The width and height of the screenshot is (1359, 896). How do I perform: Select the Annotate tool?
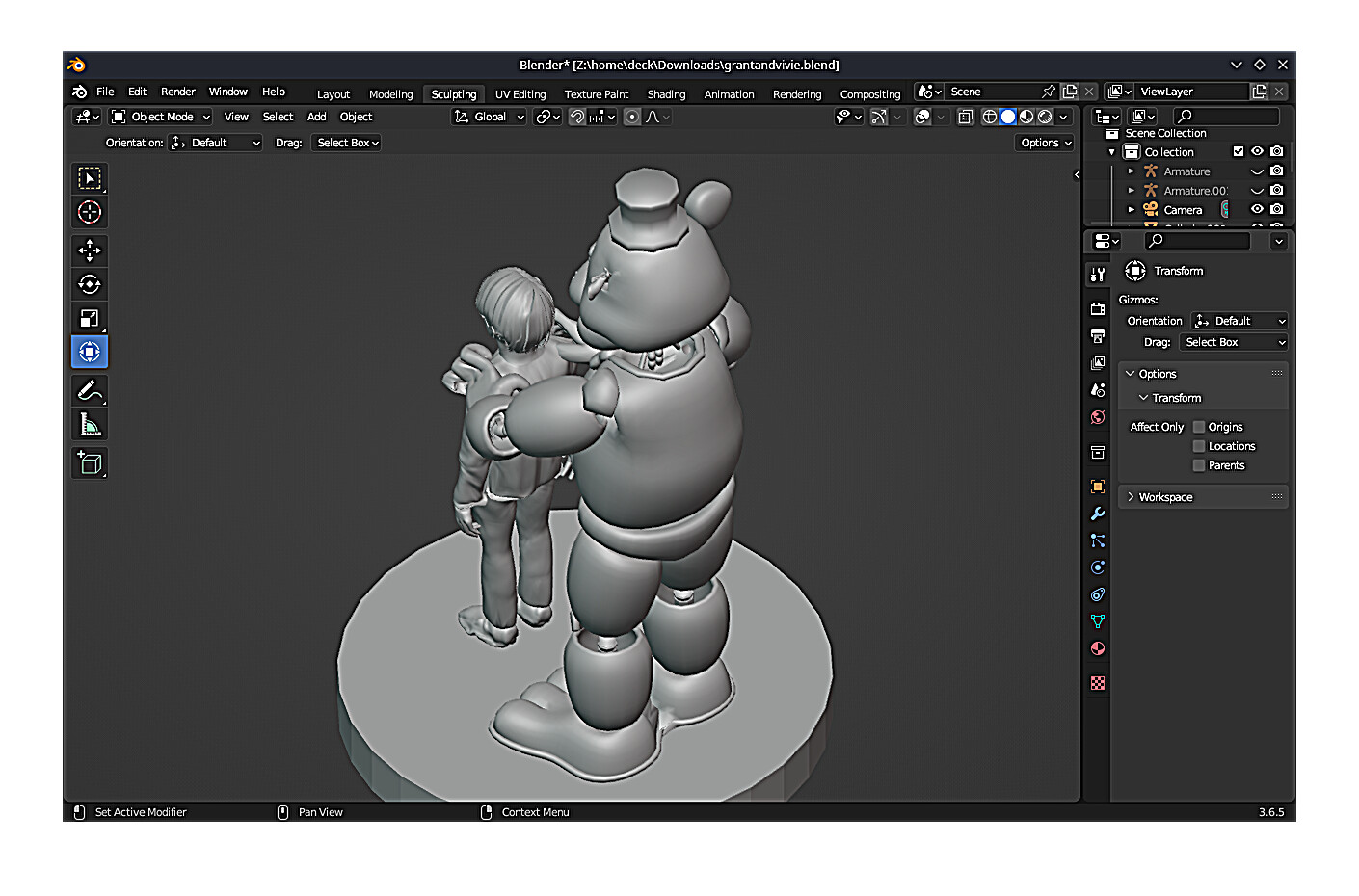click(x=90, y=390)
